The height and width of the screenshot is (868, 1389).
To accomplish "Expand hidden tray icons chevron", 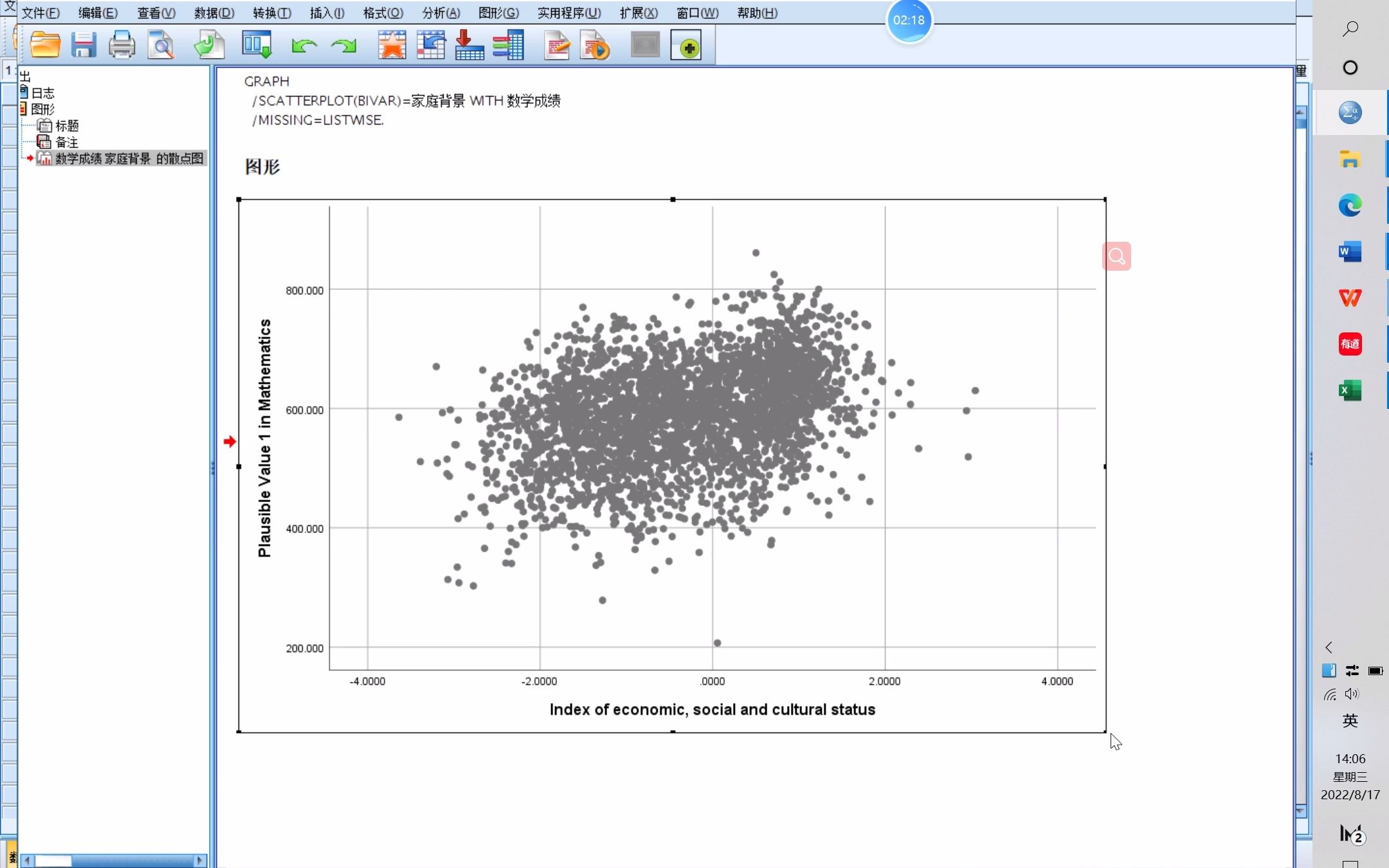I will coord(1329,647).
